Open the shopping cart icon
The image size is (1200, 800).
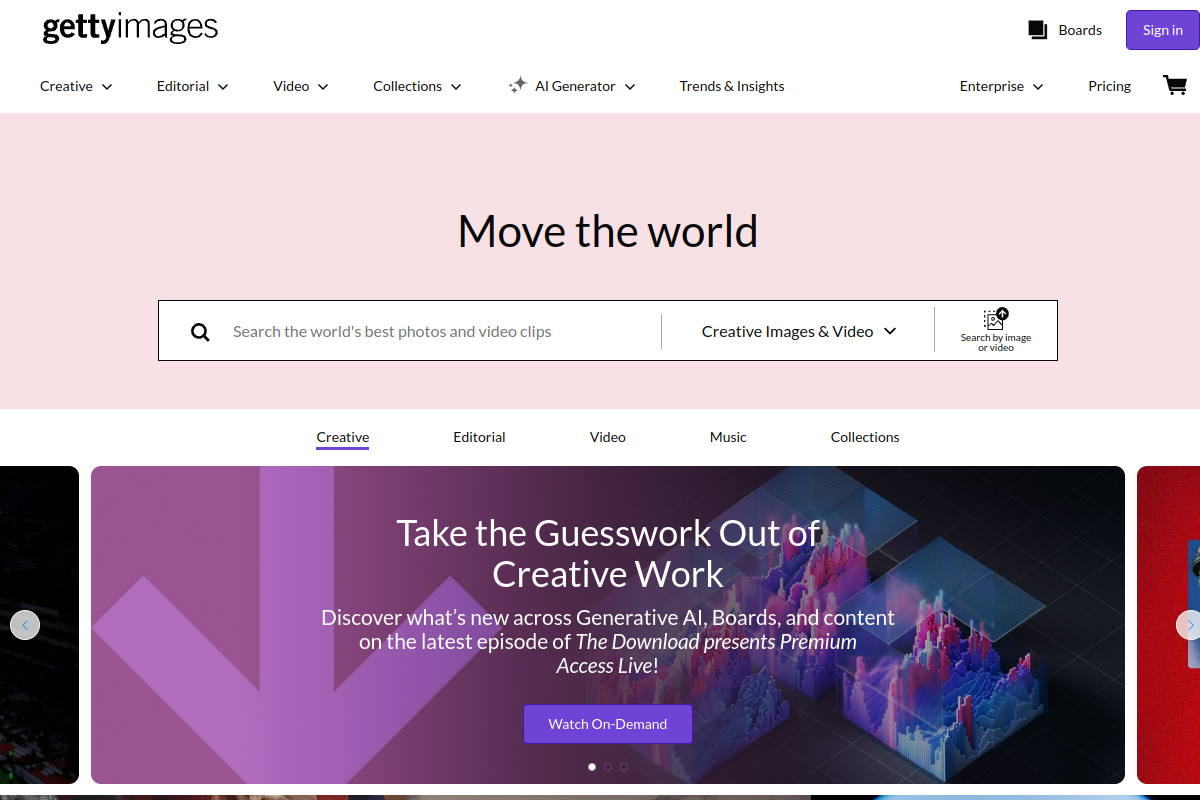[1174, 85]
